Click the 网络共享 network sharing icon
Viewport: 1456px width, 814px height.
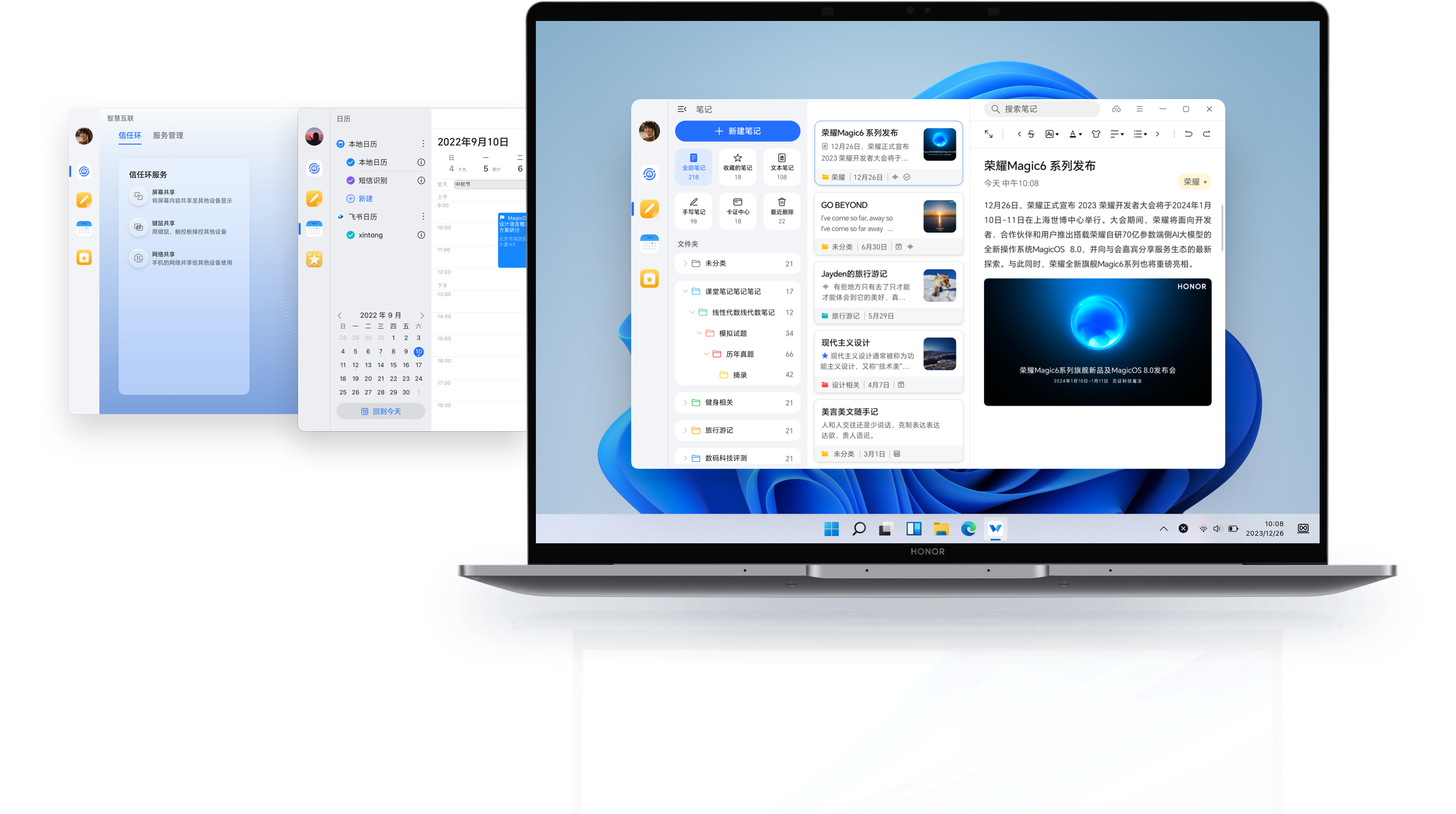tap(138, 258)
